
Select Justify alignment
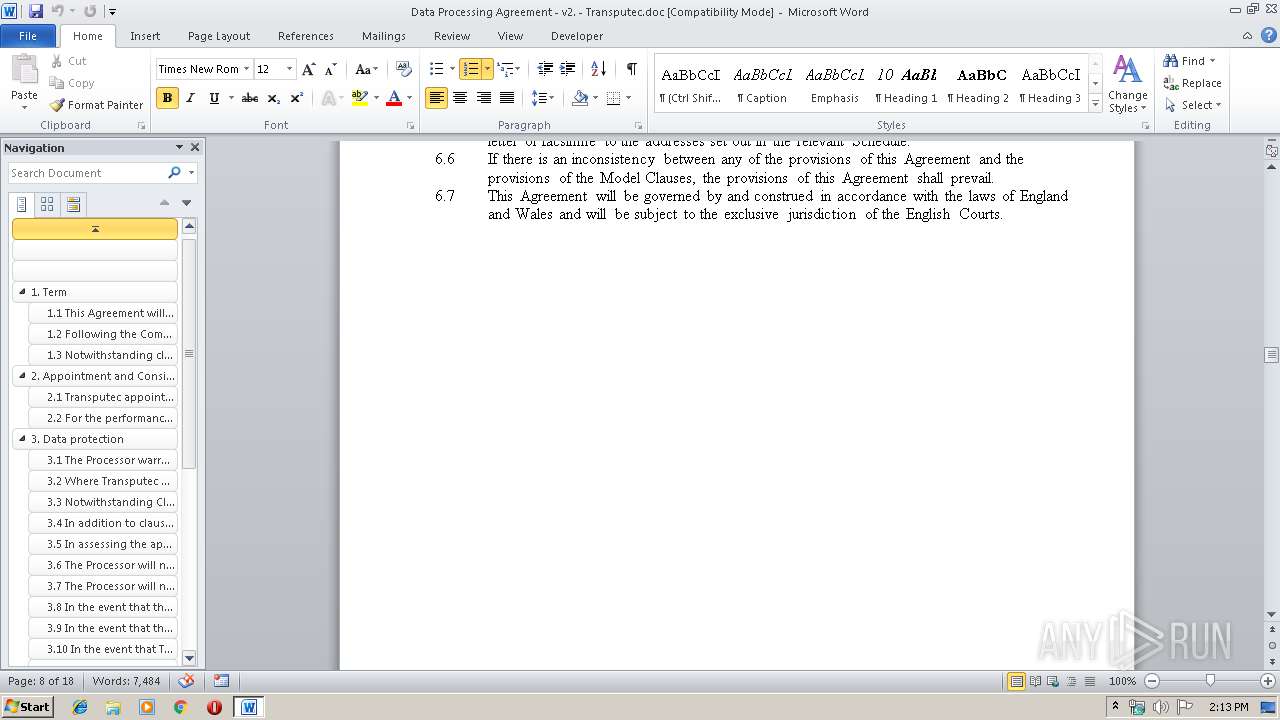coord(507,98)
